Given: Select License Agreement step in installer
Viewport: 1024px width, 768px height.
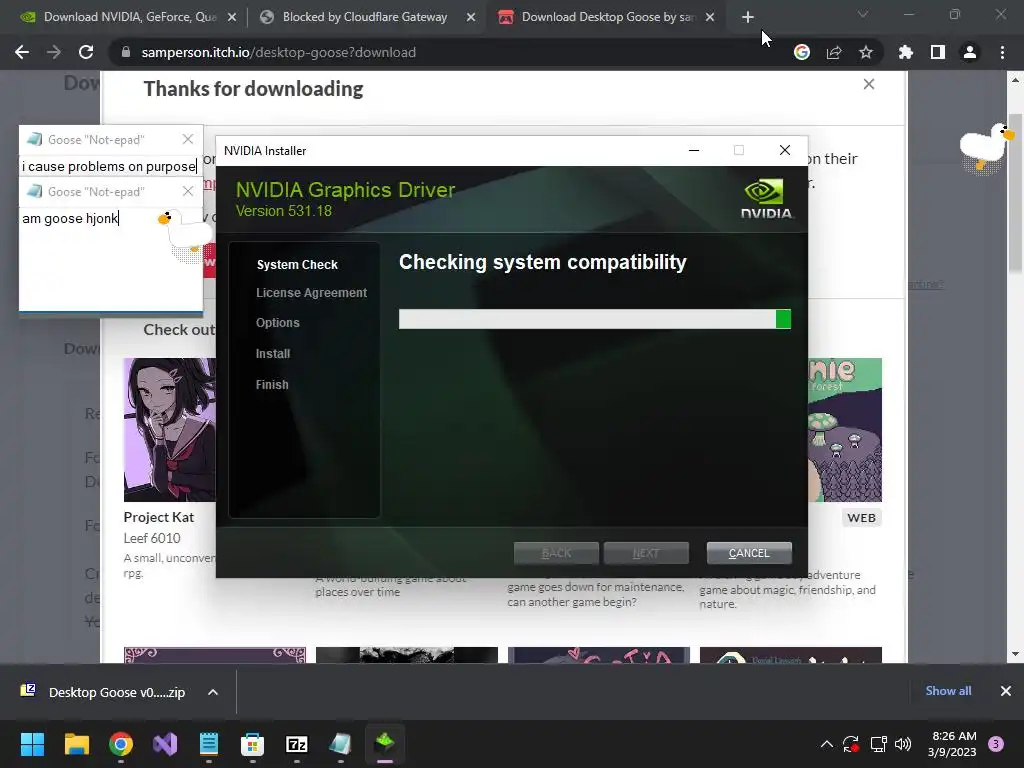Looking at the screenshot, I should click(x=312, y=293).
